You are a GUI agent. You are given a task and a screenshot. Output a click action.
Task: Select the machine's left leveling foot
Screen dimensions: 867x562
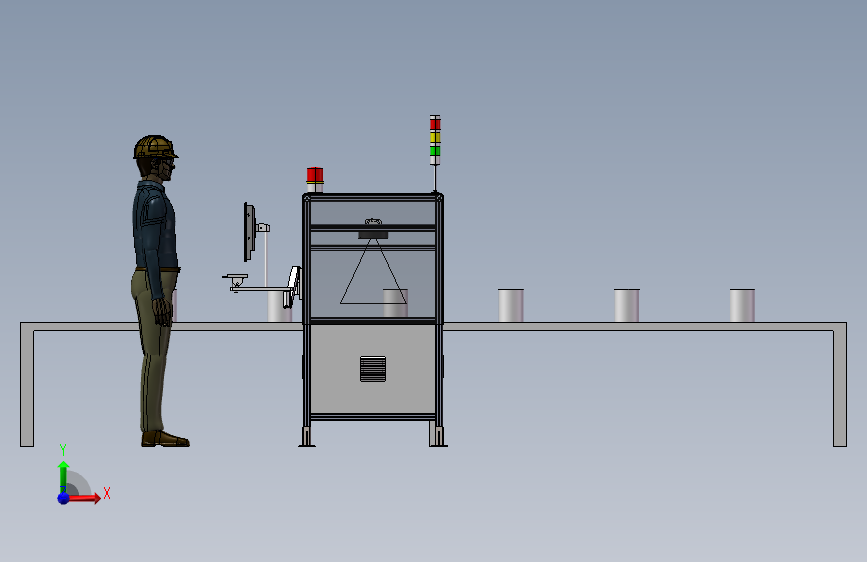(307, 436)
